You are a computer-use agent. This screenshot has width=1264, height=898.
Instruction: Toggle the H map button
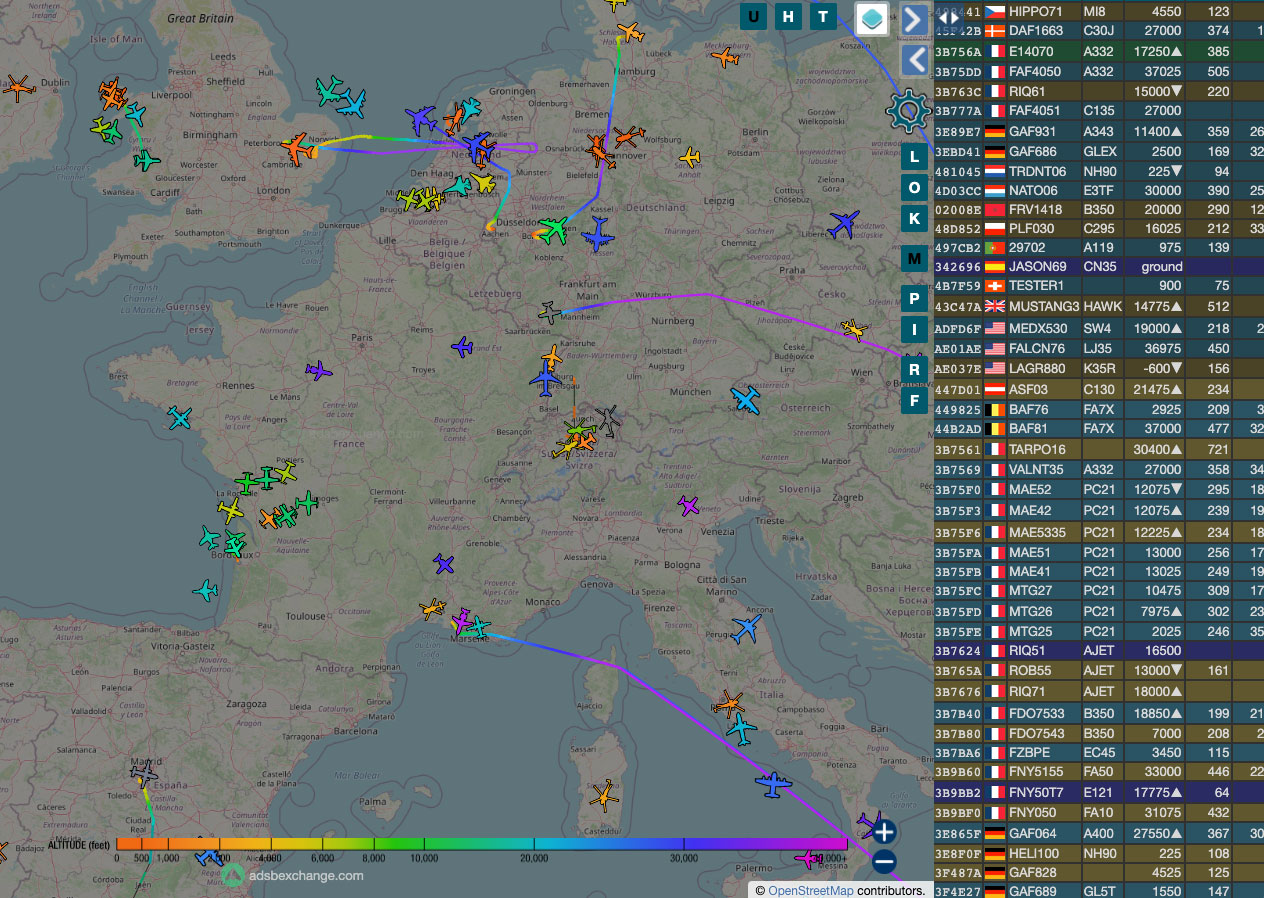[789, 16]
